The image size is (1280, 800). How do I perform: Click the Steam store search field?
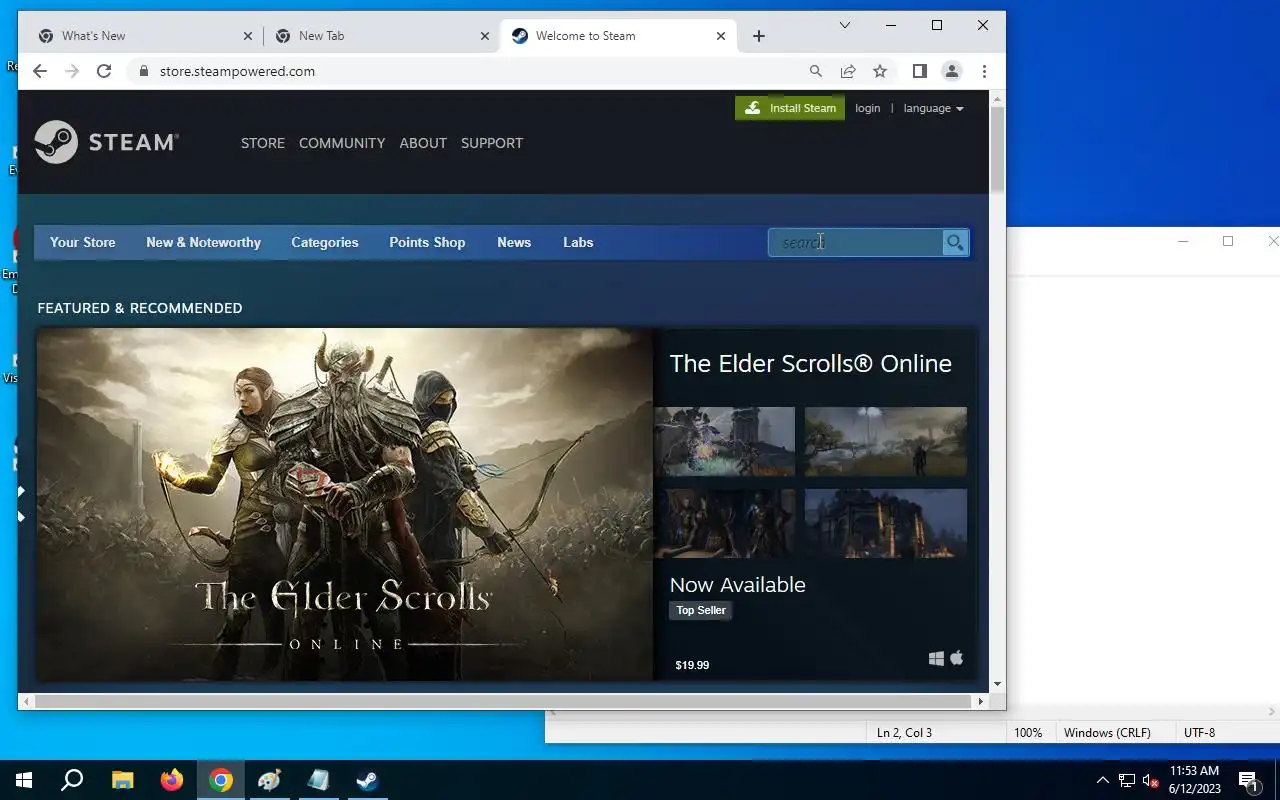pos(855,242)
